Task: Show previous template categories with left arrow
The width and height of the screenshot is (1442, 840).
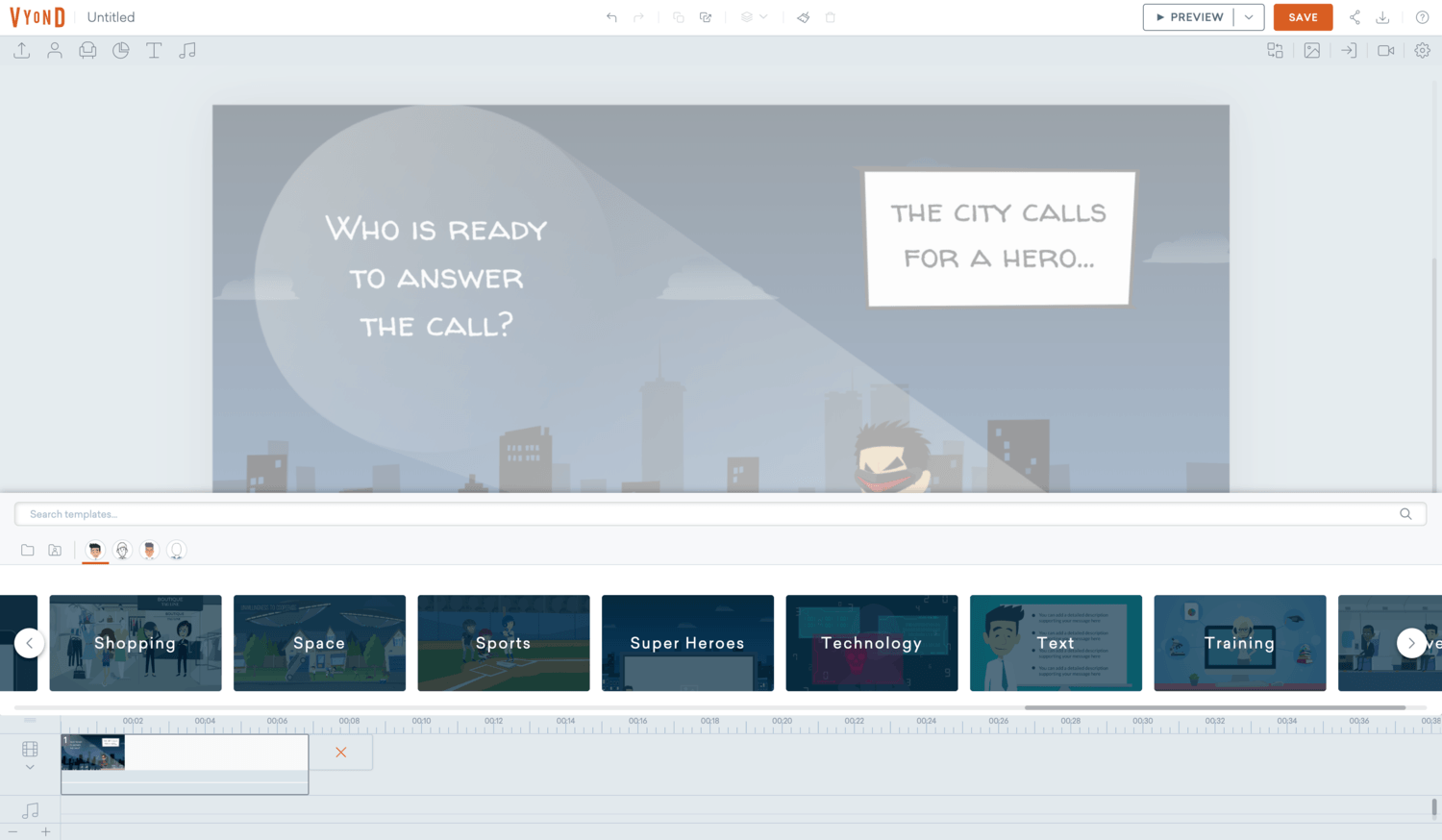Action: (29, 643)
